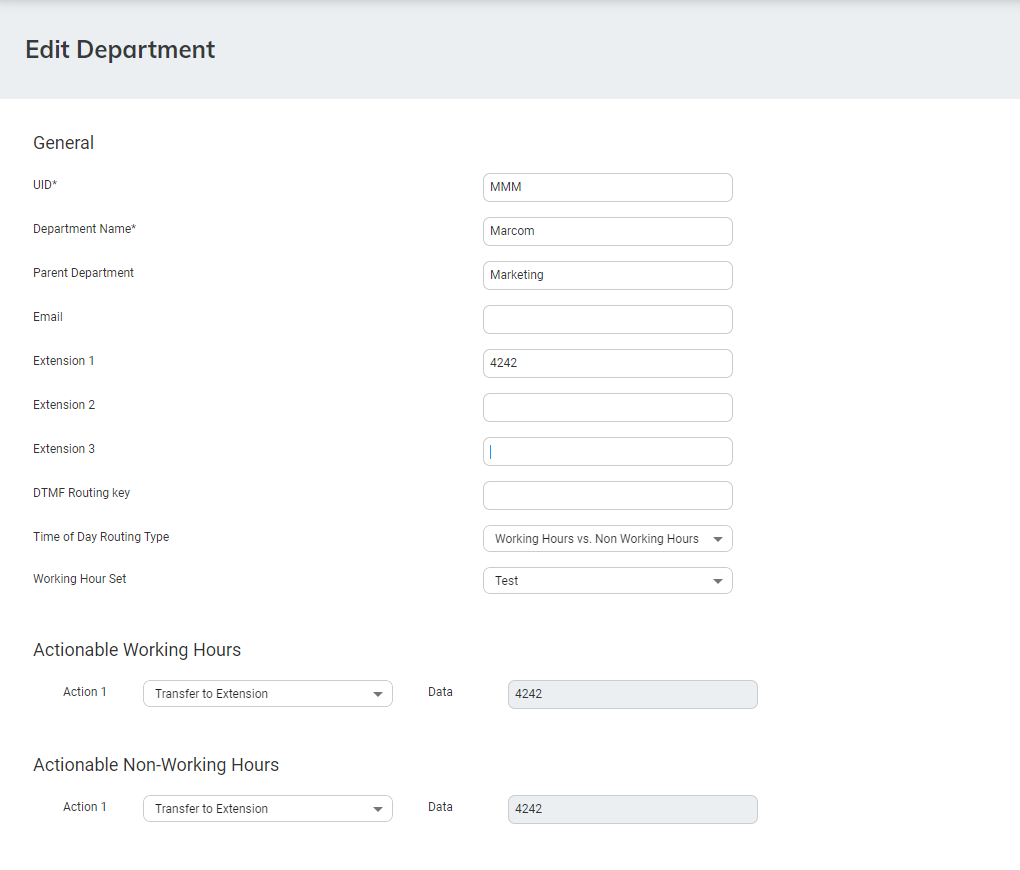This screenshot has width=1020, height=870.
Task: Click the General section heading
Action: pos(63,143)
